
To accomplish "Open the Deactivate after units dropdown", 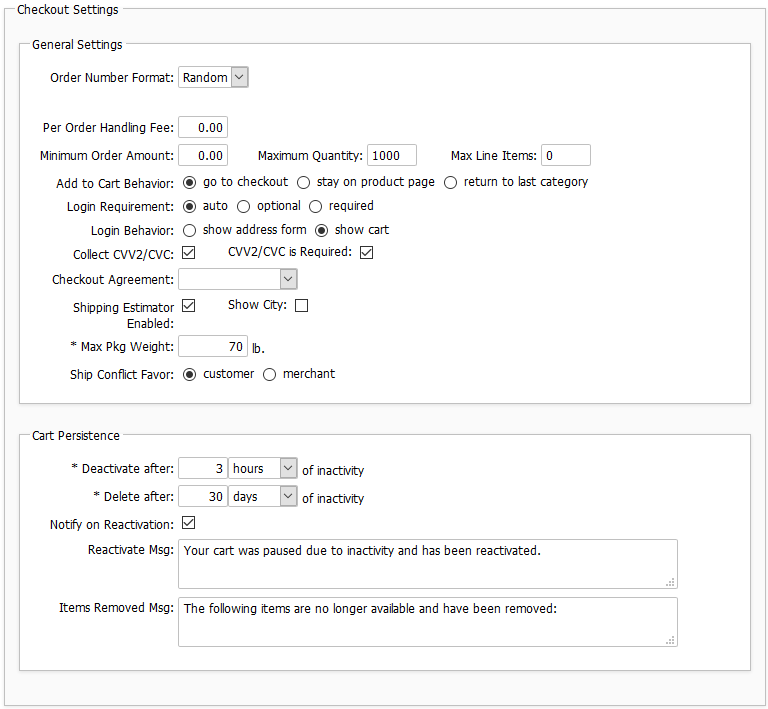I will (x=263, y=469).
